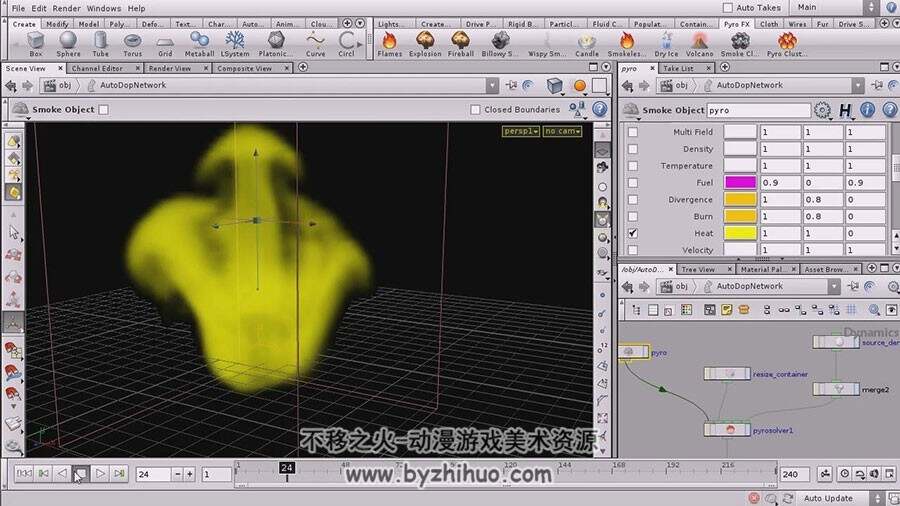Expand the Scene View path dropdown
The width and height of the screenshot is (900, 506).
click(492, 85)
